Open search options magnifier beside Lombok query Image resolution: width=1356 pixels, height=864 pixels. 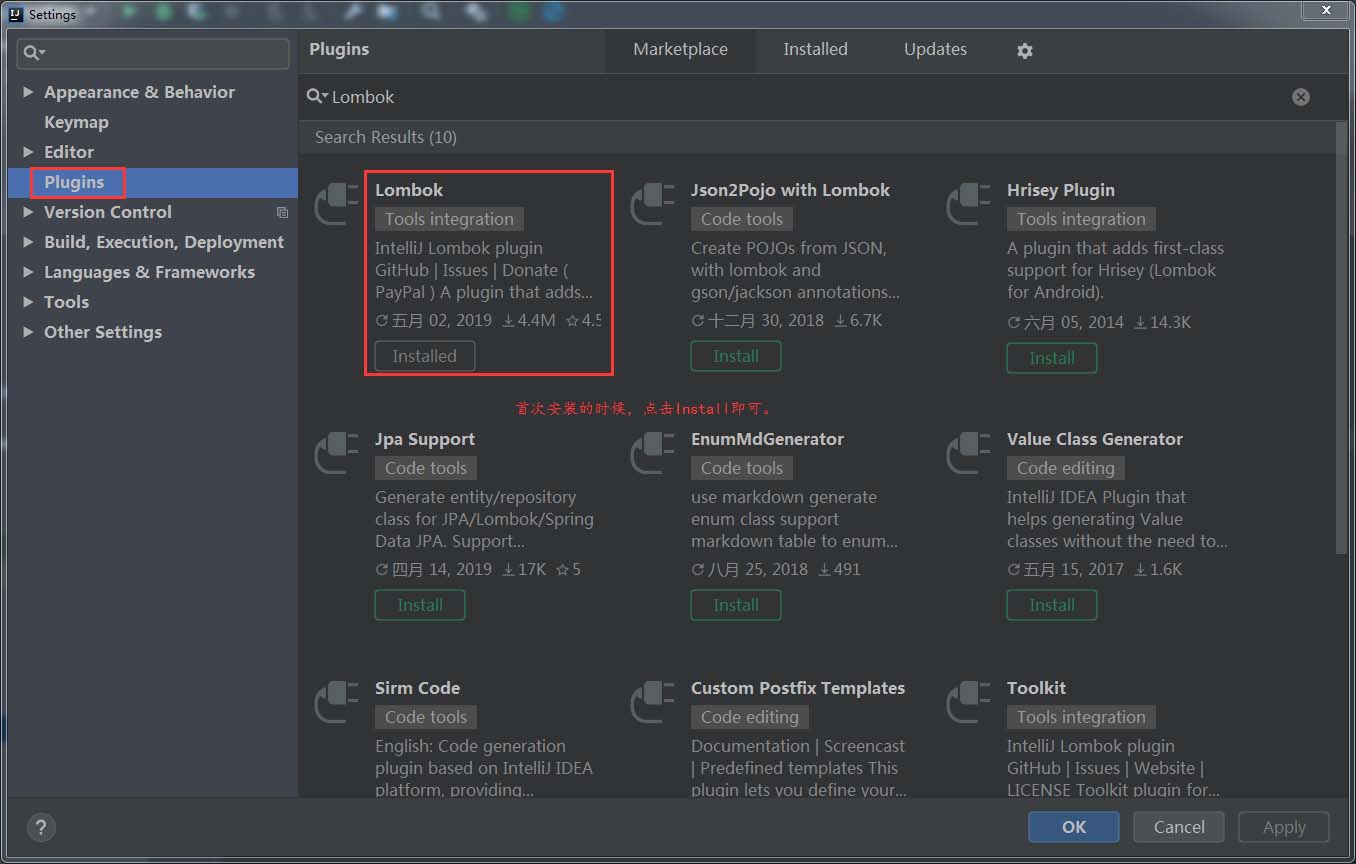[x=317, y=97]
